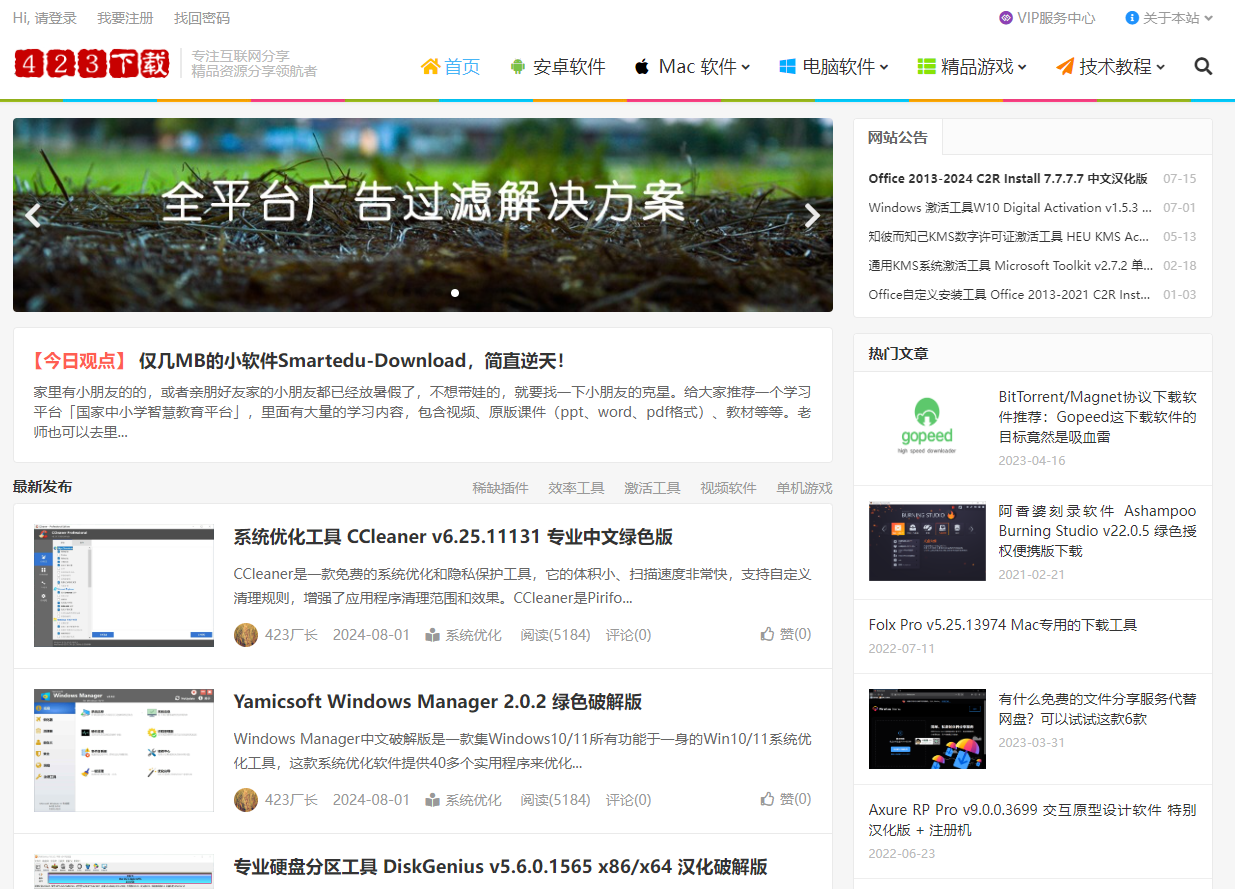Click the 找回密码 link
1235x889 pixels.
point(202,18)
